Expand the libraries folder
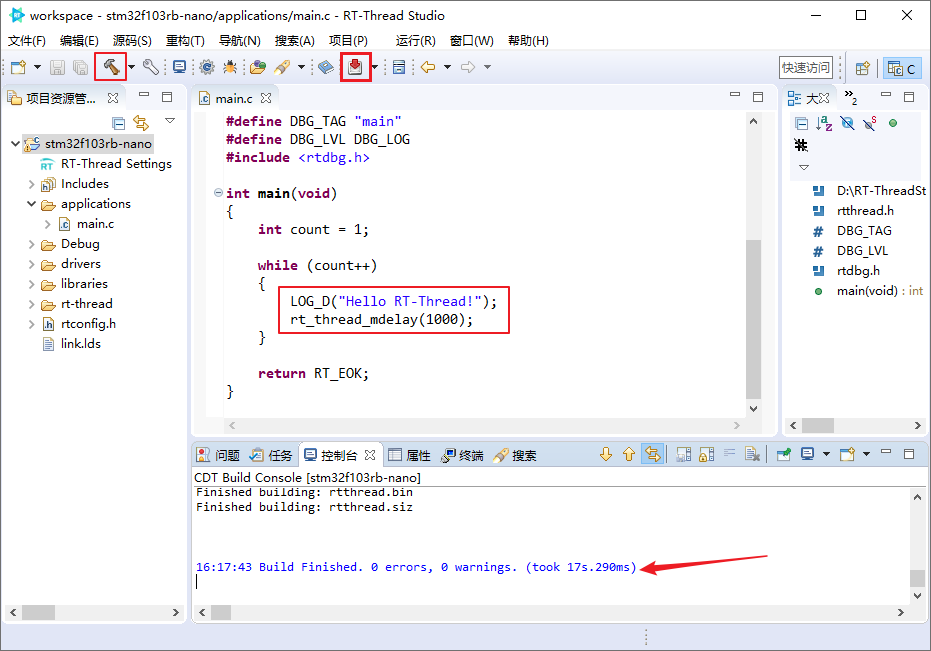931x651 pixels. pos(31,284)
